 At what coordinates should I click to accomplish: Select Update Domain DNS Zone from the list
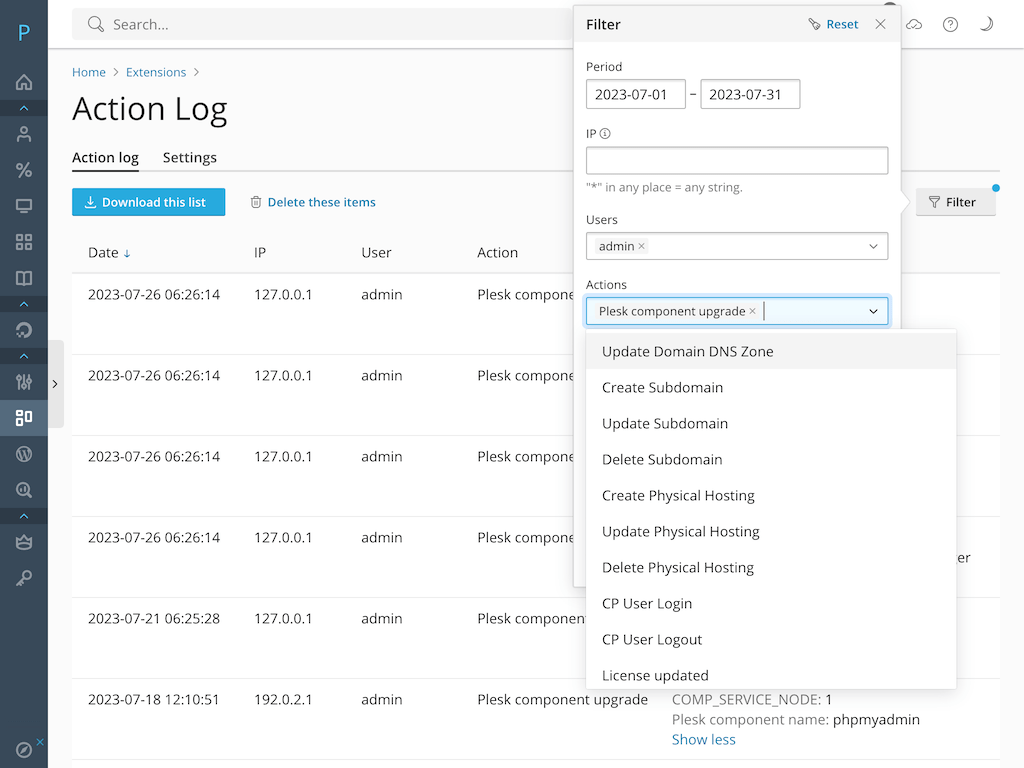click(x=687, y=351)
